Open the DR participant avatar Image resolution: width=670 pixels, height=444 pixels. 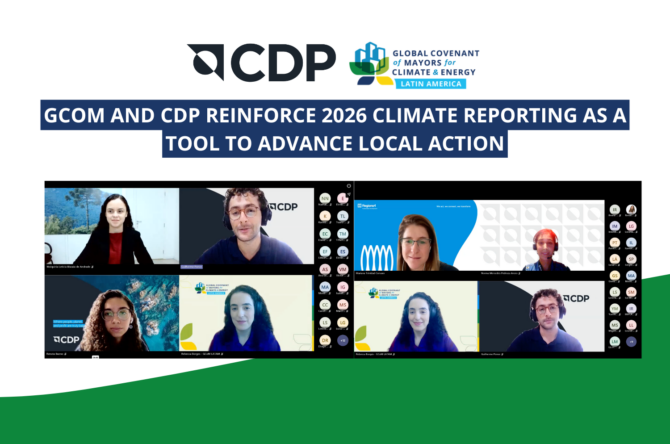click(x=325, y=340)
